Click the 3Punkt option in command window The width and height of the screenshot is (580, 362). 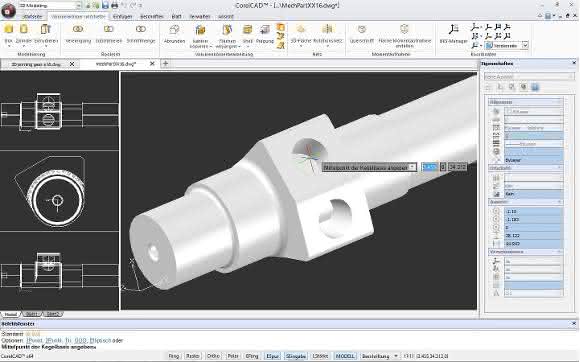pyautogui.click(x=34, y=340)
